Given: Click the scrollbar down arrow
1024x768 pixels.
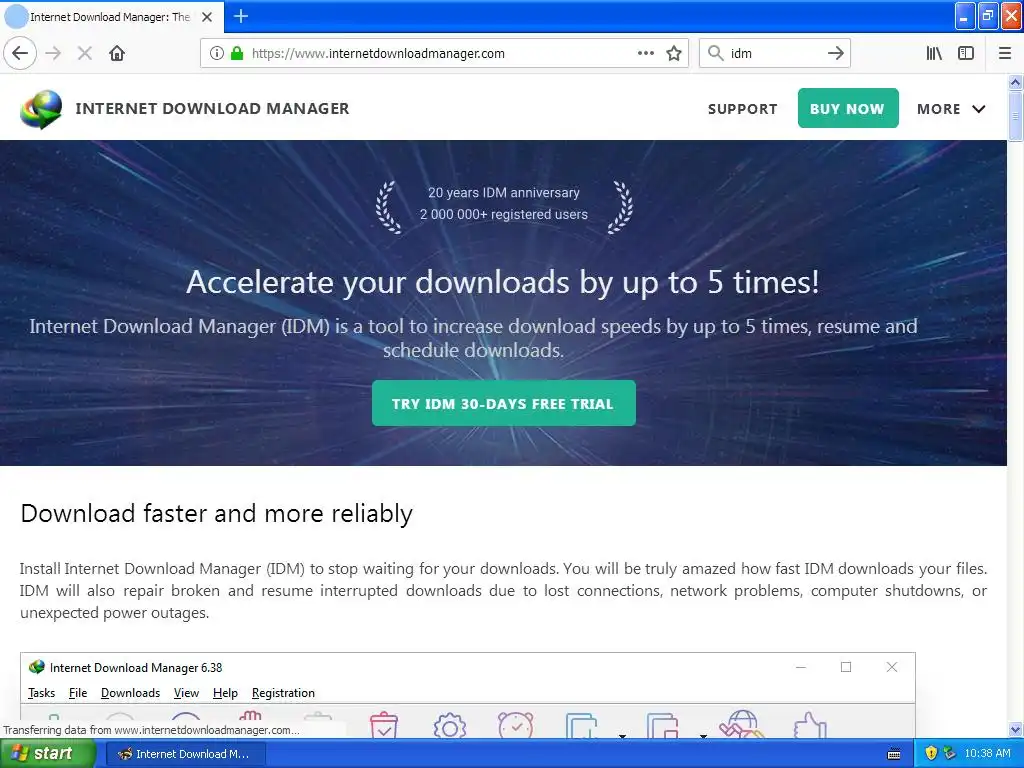Looking at the screenshot, I should pyautogui.click(x=1015, y=729).
